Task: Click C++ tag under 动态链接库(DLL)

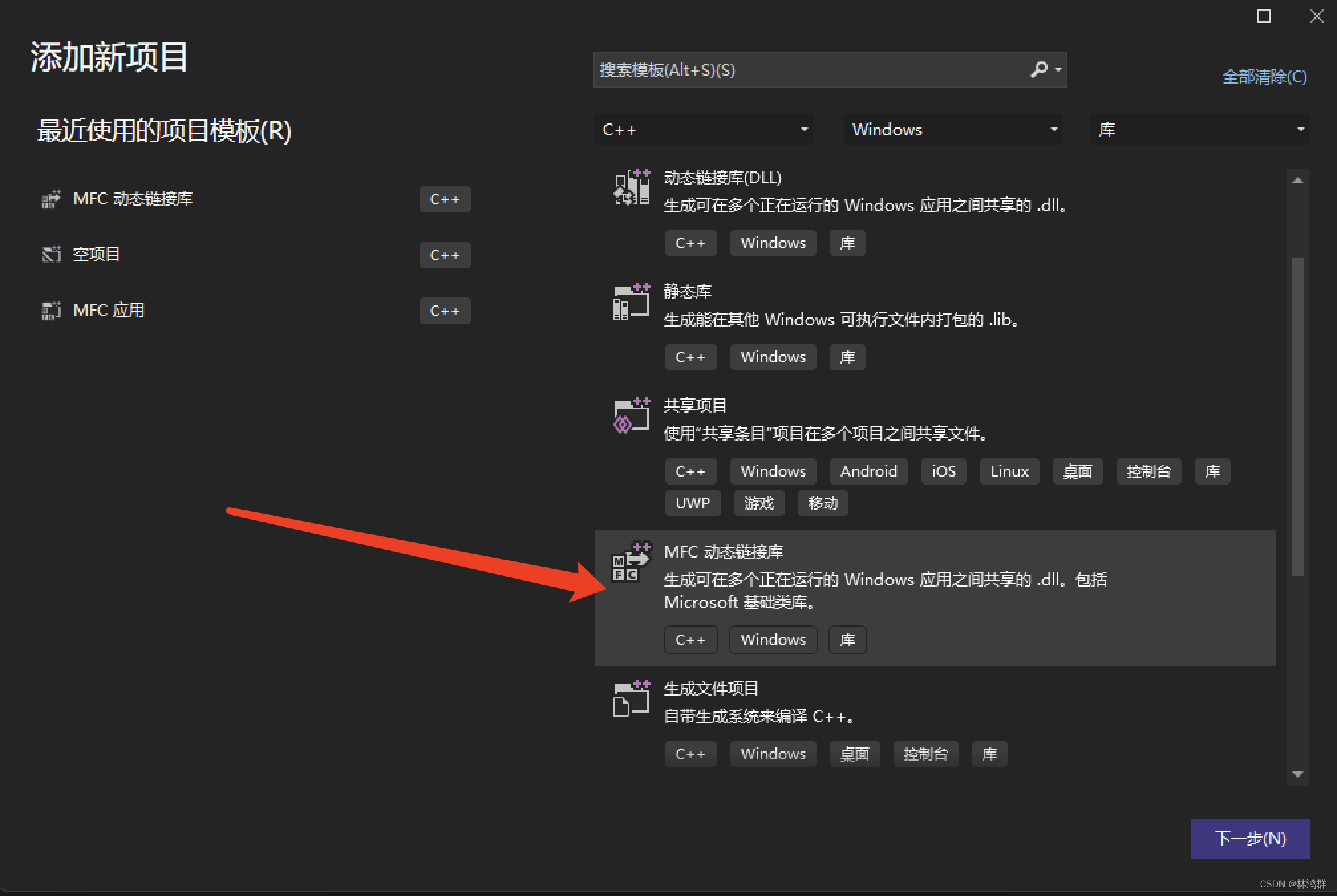Action: [x=690, y=243]
